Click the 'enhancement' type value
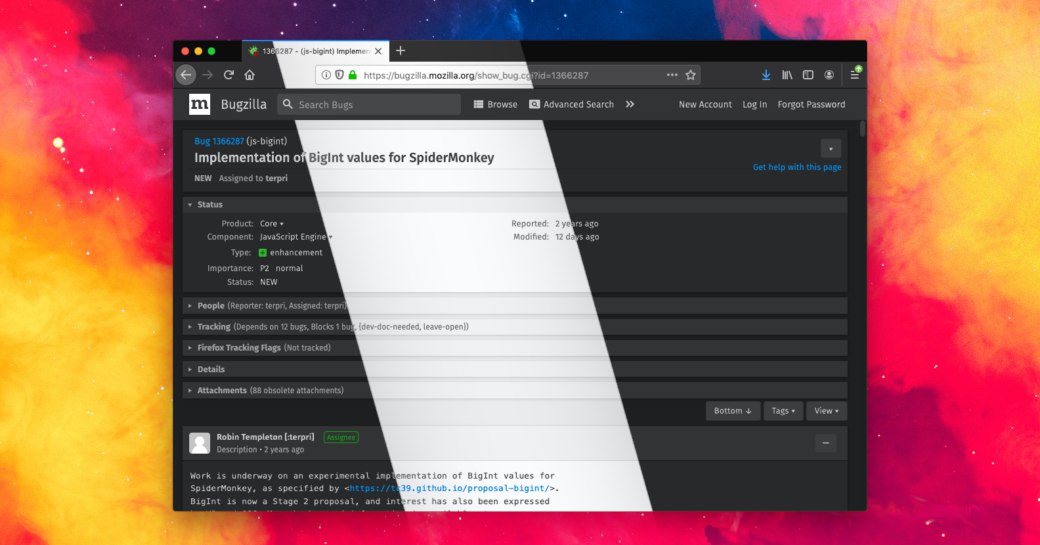 [x=296, y=253]
